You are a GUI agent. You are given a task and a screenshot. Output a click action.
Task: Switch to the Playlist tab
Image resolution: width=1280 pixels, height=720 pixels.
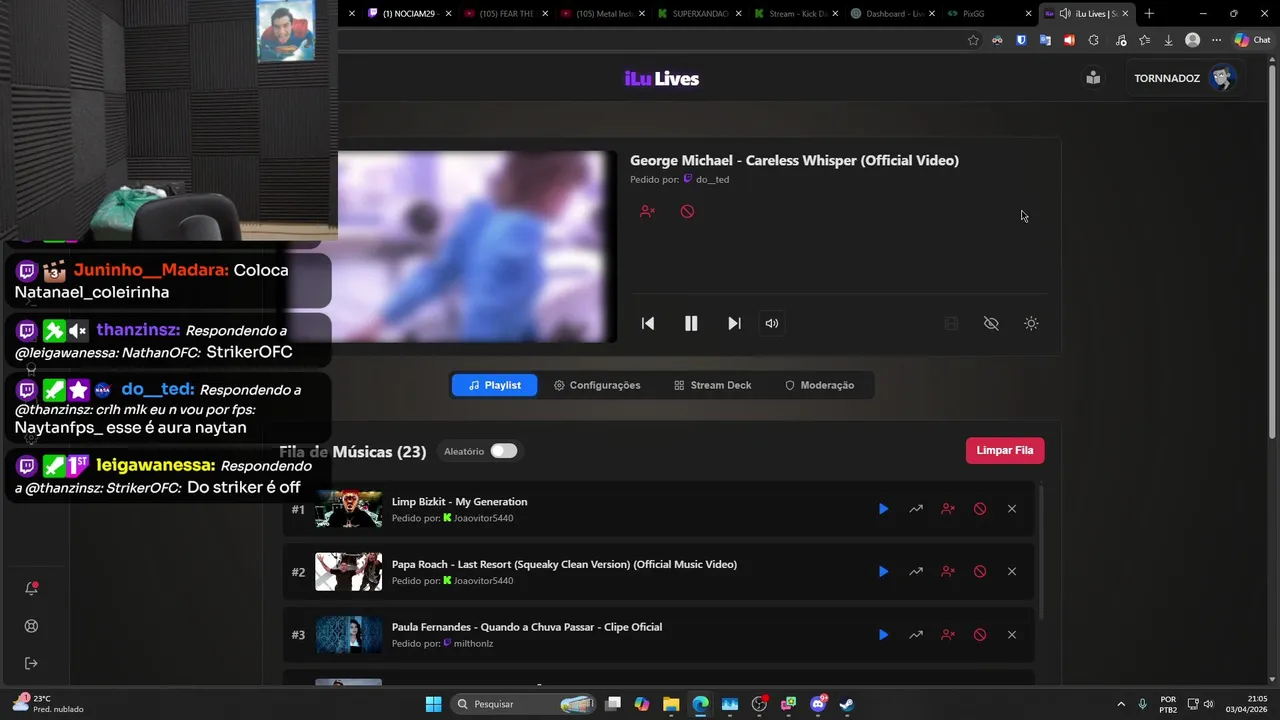(x=494, y=385)
